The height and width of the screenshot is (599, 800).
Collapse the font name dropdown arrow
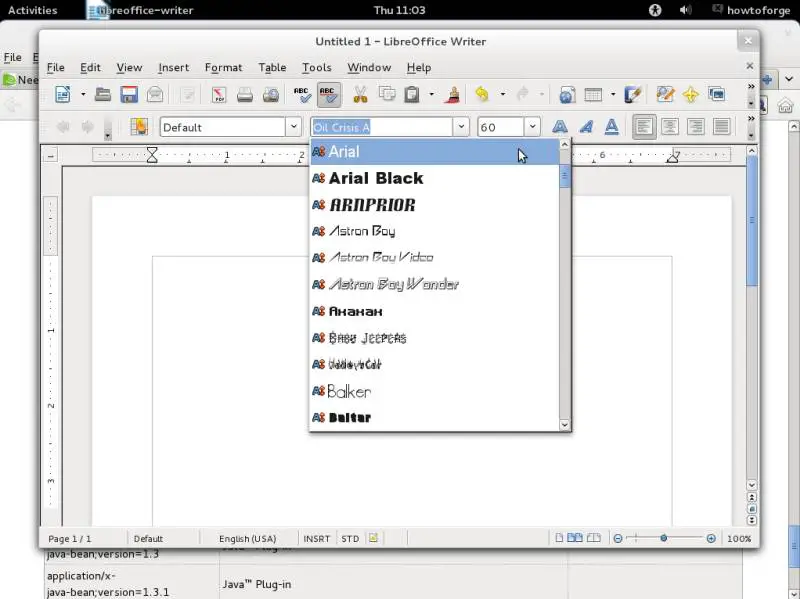tap(461, 127)
